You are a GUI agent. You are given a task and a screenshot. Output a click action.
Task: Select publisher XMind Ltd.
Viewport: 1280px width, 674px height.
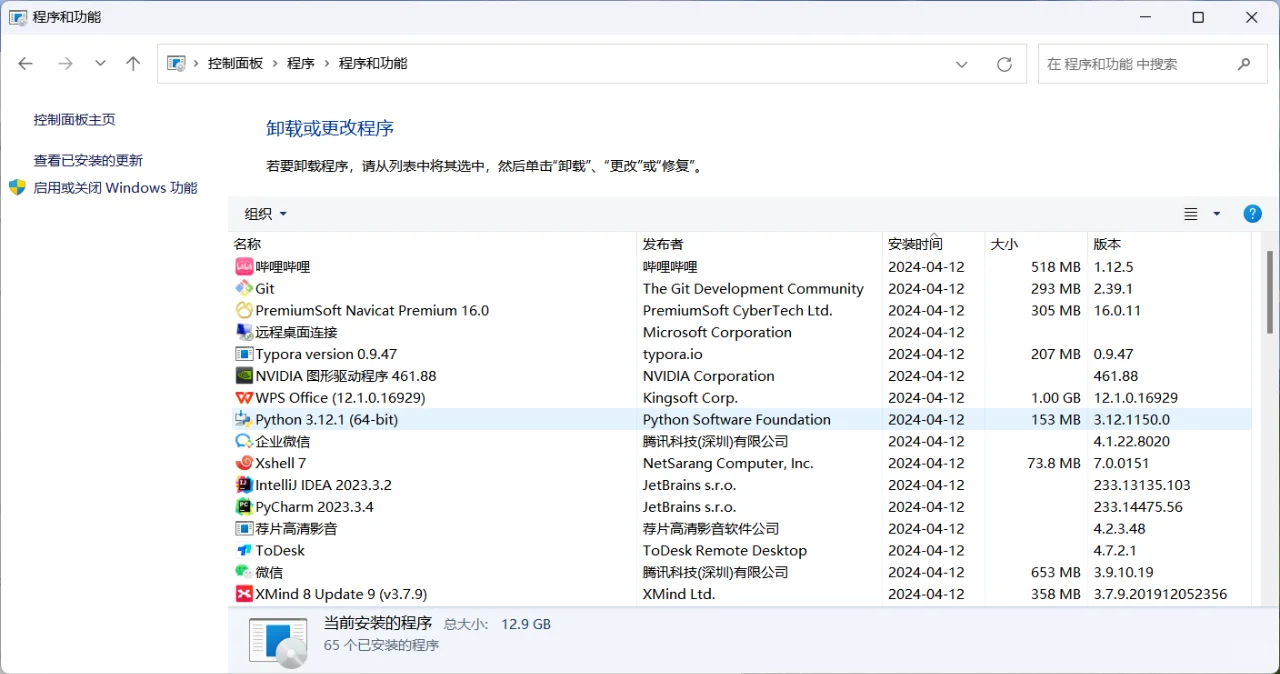tap(679, 594)
